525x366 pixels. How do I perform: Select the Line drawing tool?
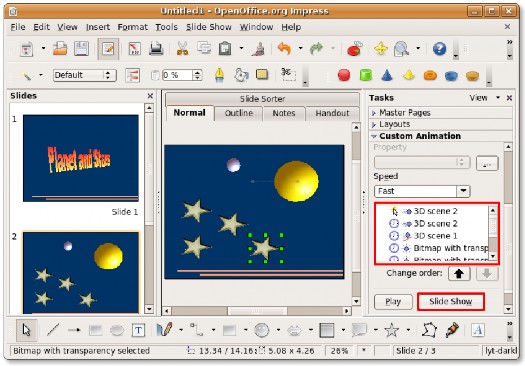click(x=53, y=330)
